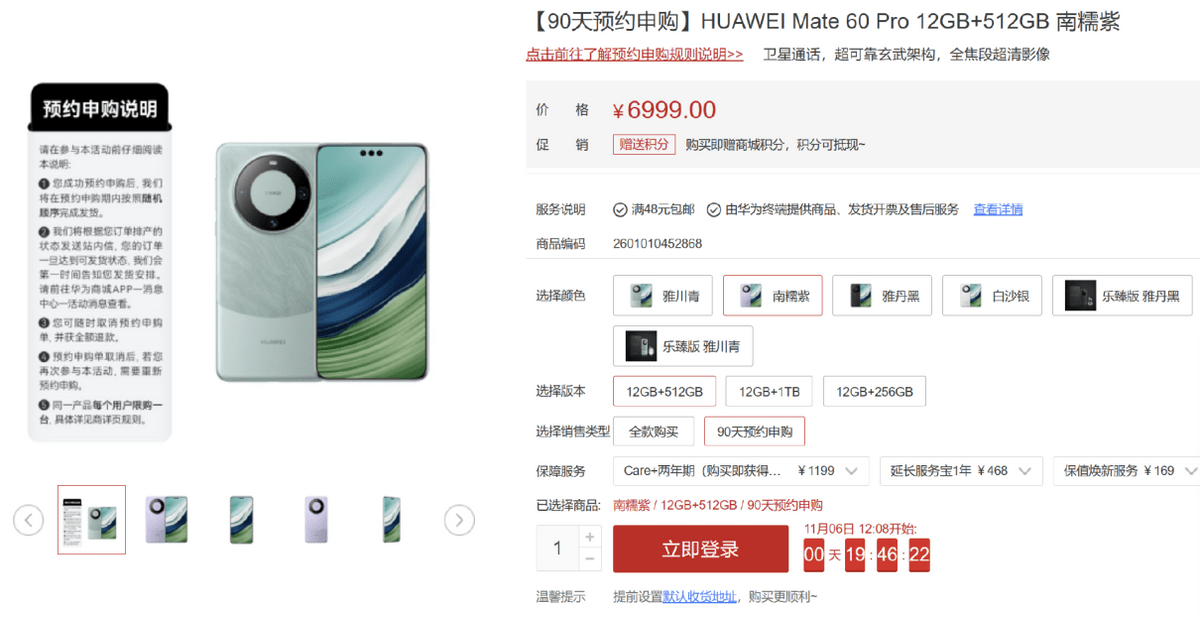1200x619 pixels.
Task: Open the 查看详情 service link
Action: (998, 209)
